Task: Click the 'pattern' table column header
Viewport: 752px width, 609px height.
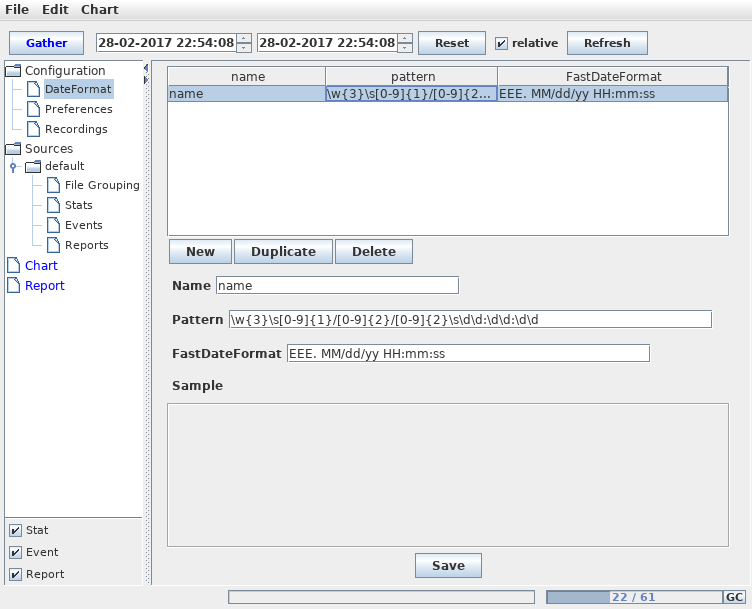Action: point(412,77)
